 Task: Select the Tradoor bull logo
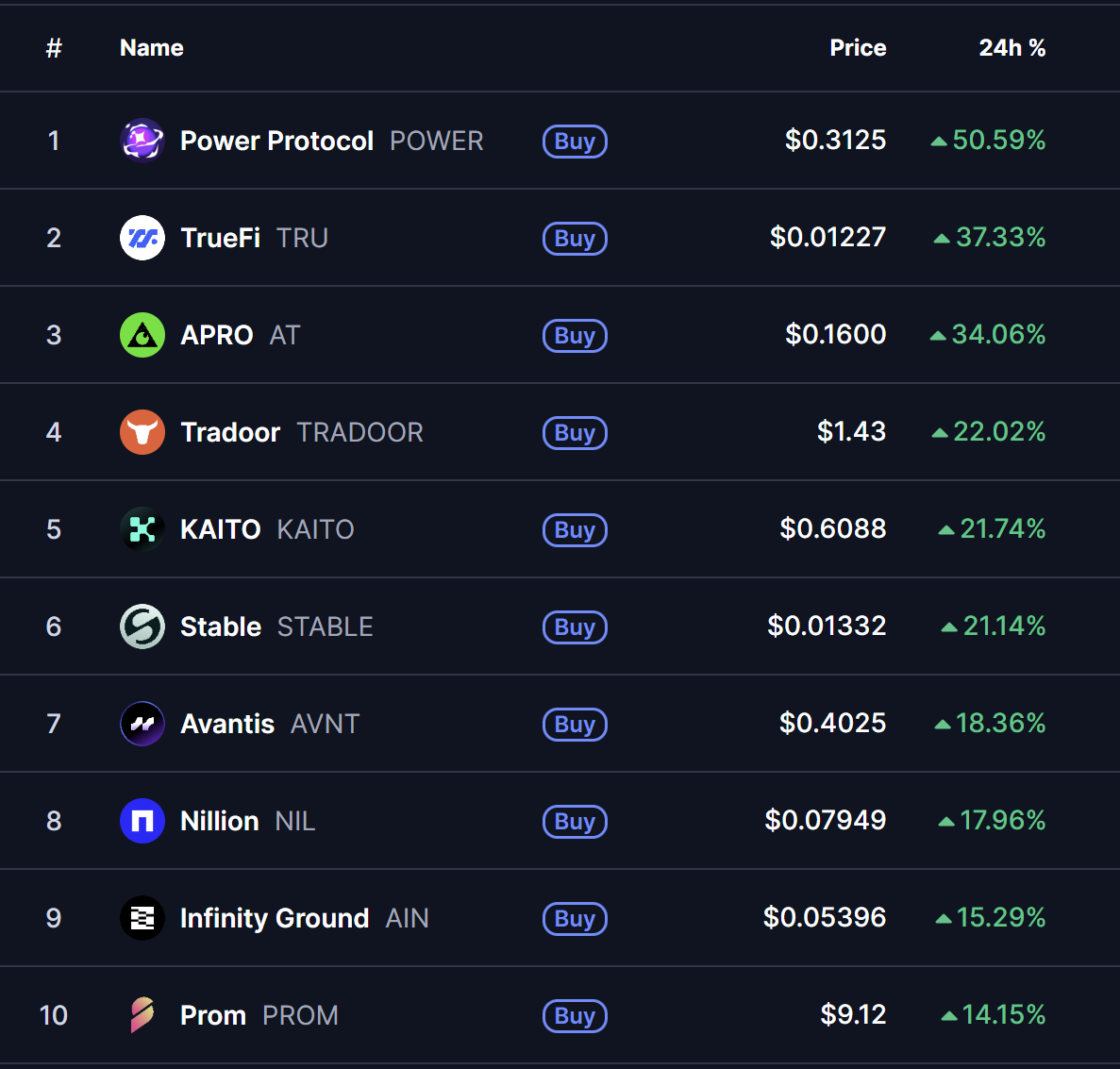click(142, 432)
